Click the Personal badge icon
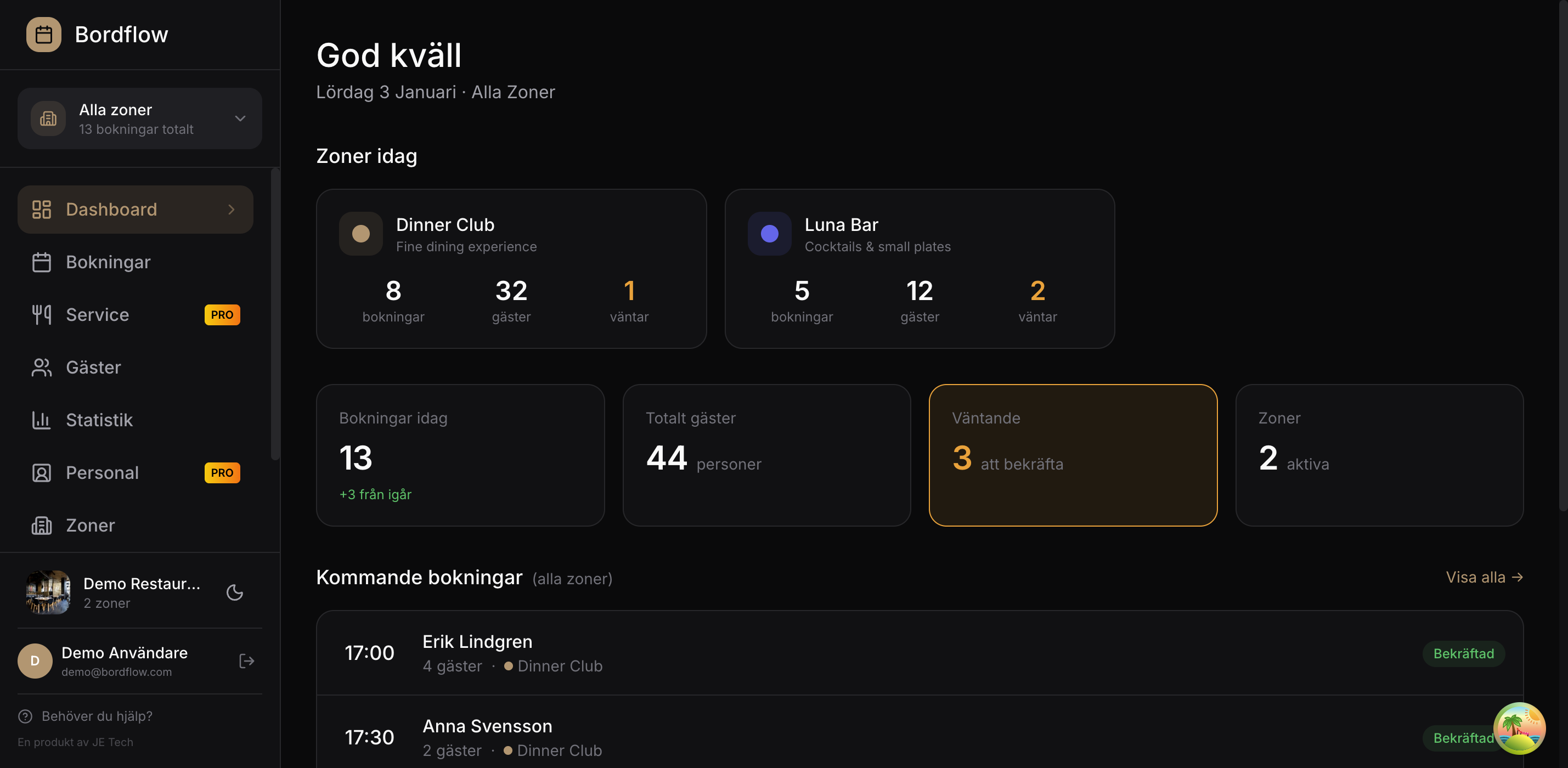1568x768 pixels. coord(41,473)
